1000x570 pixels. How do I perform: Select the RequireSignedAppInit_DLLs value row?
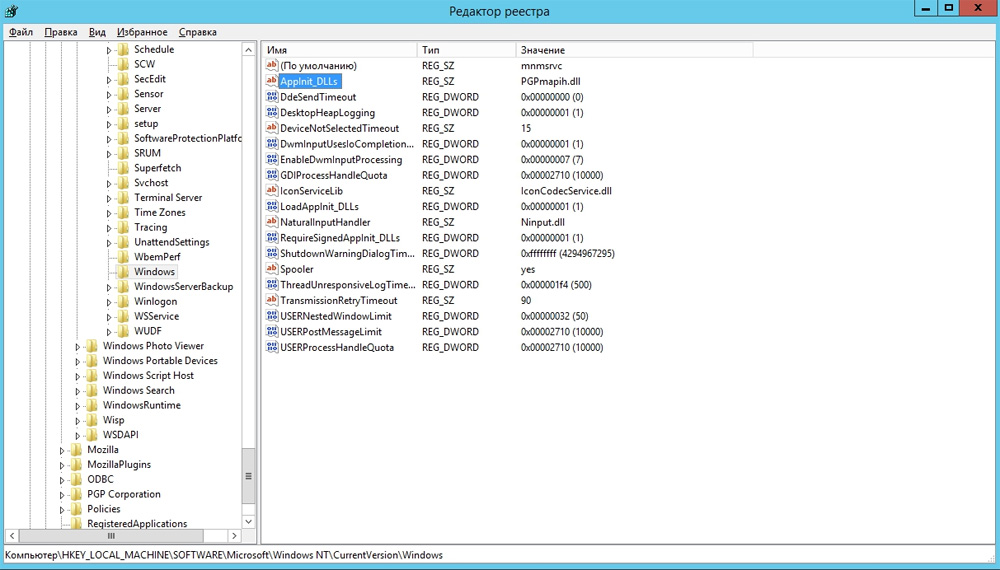339,238
